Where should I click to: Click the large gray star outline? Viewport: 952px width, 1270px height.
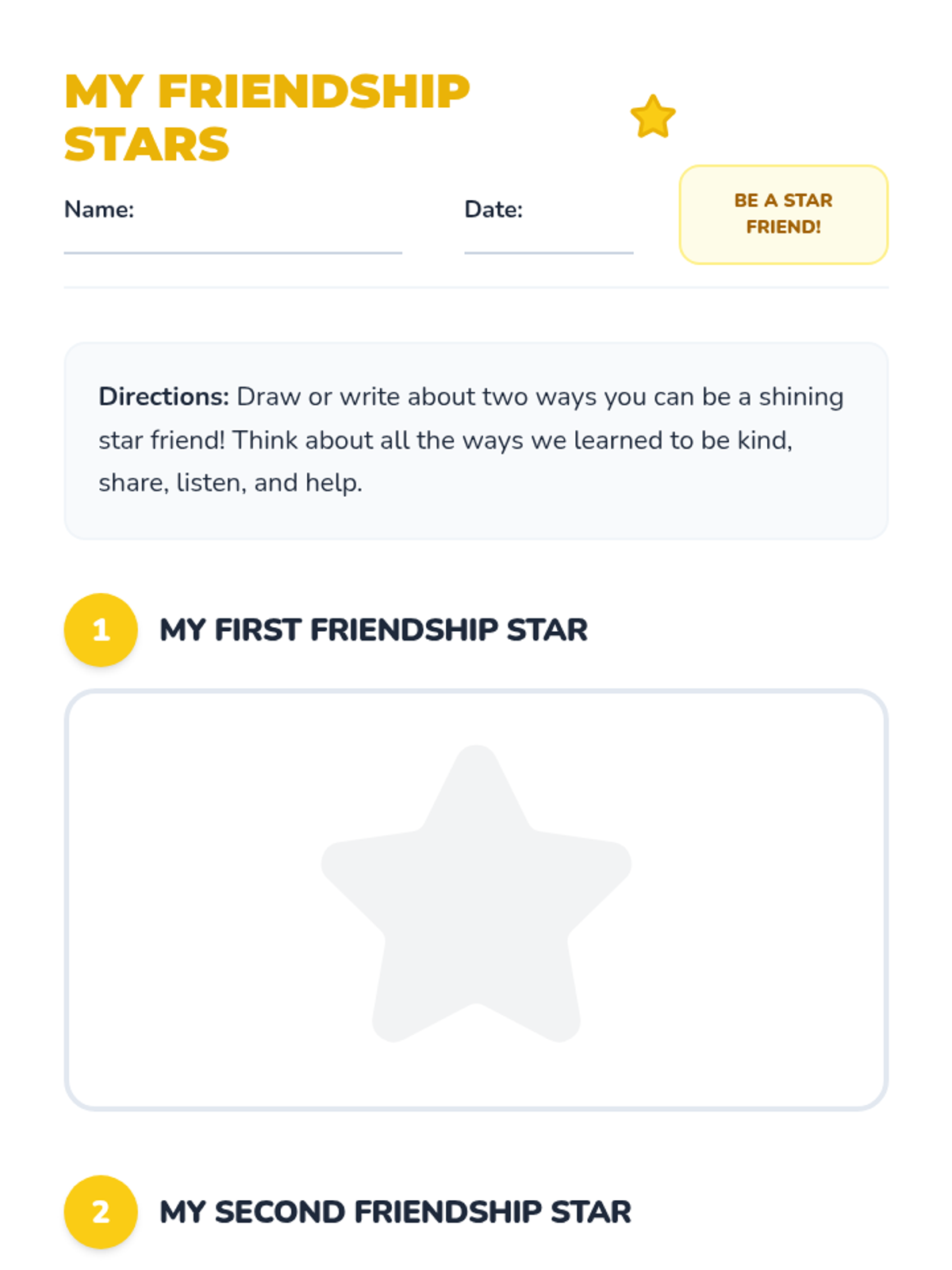coord(476,895)
